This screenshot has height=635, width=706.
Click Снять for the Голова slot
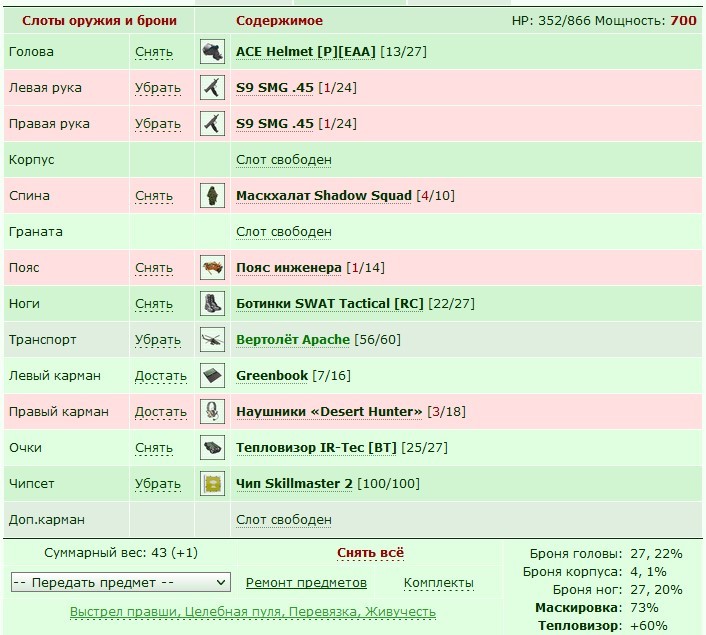point(154,52)
